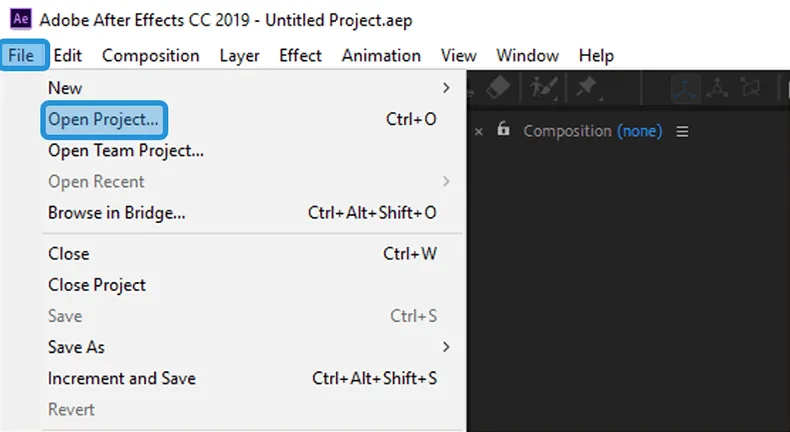790x432 pixels.
Task: Toggle the Composition panel lock
Action: [503, 129]
